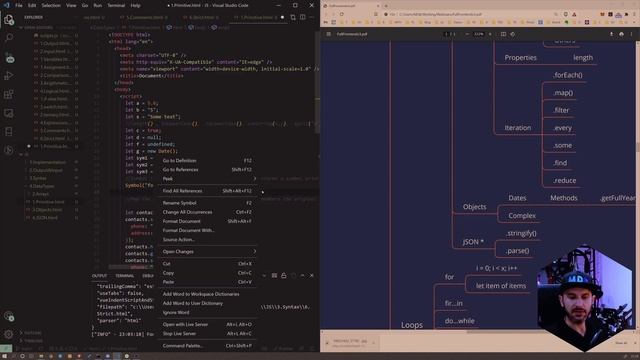Open 3.Objects.html in the explorer tree

click(47, 210)
